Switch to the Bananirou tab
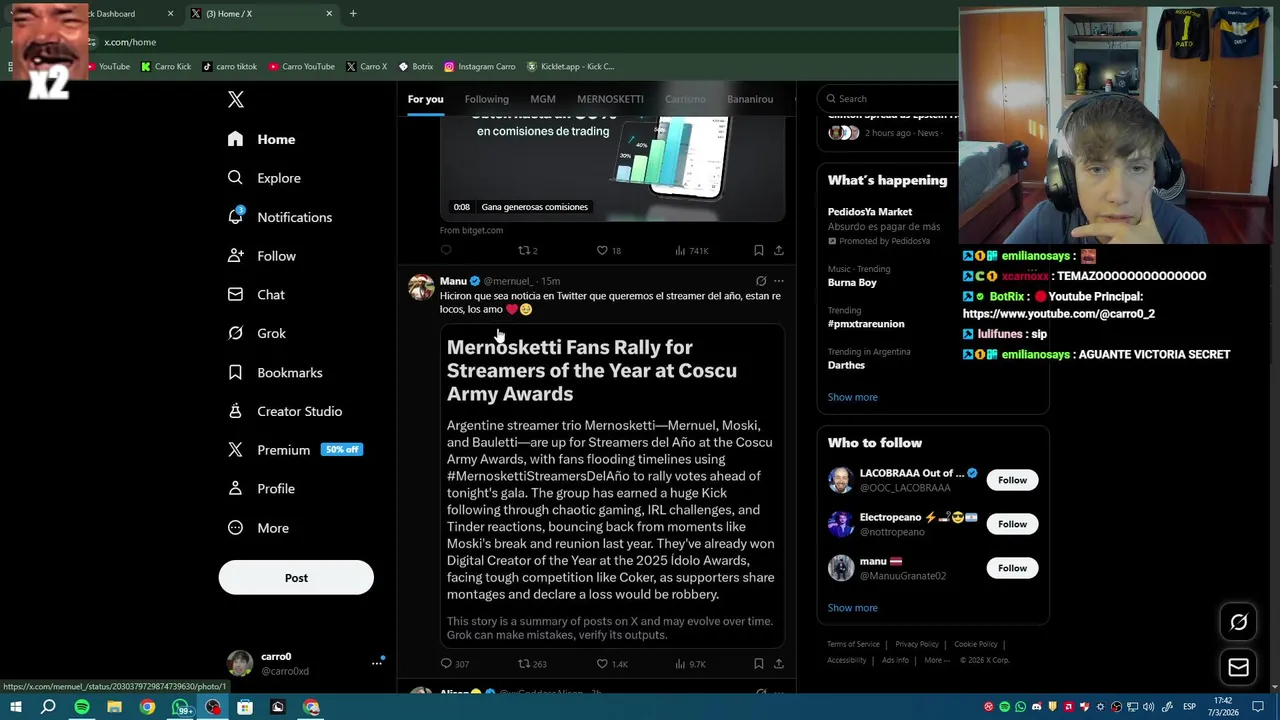The image size is (1280, 720). tap(750, 99)
